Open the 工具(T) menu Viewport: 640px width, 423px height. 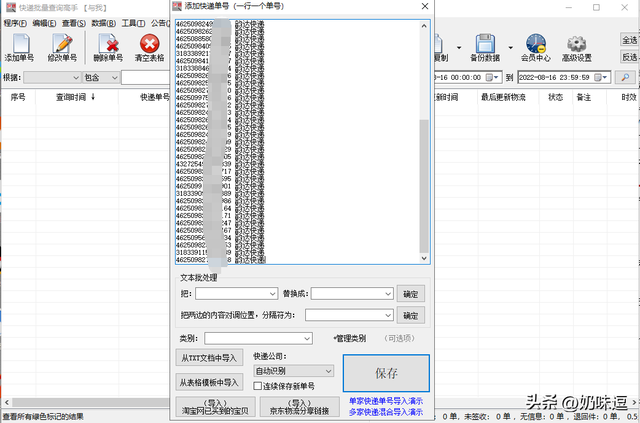click(x=133, y=23)
